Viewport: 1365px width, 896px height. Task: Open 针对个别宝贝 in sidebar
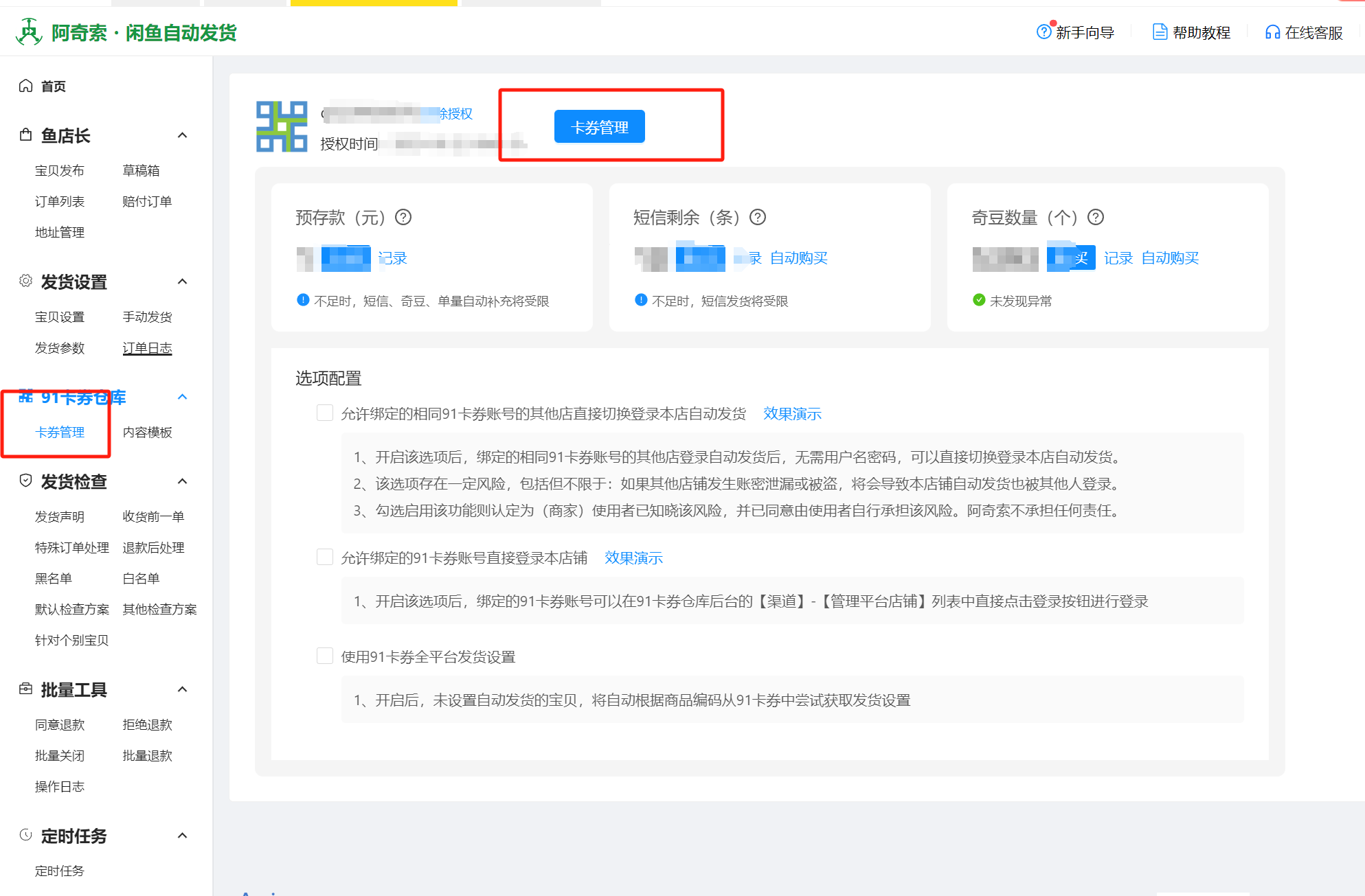tap(72, 640)
